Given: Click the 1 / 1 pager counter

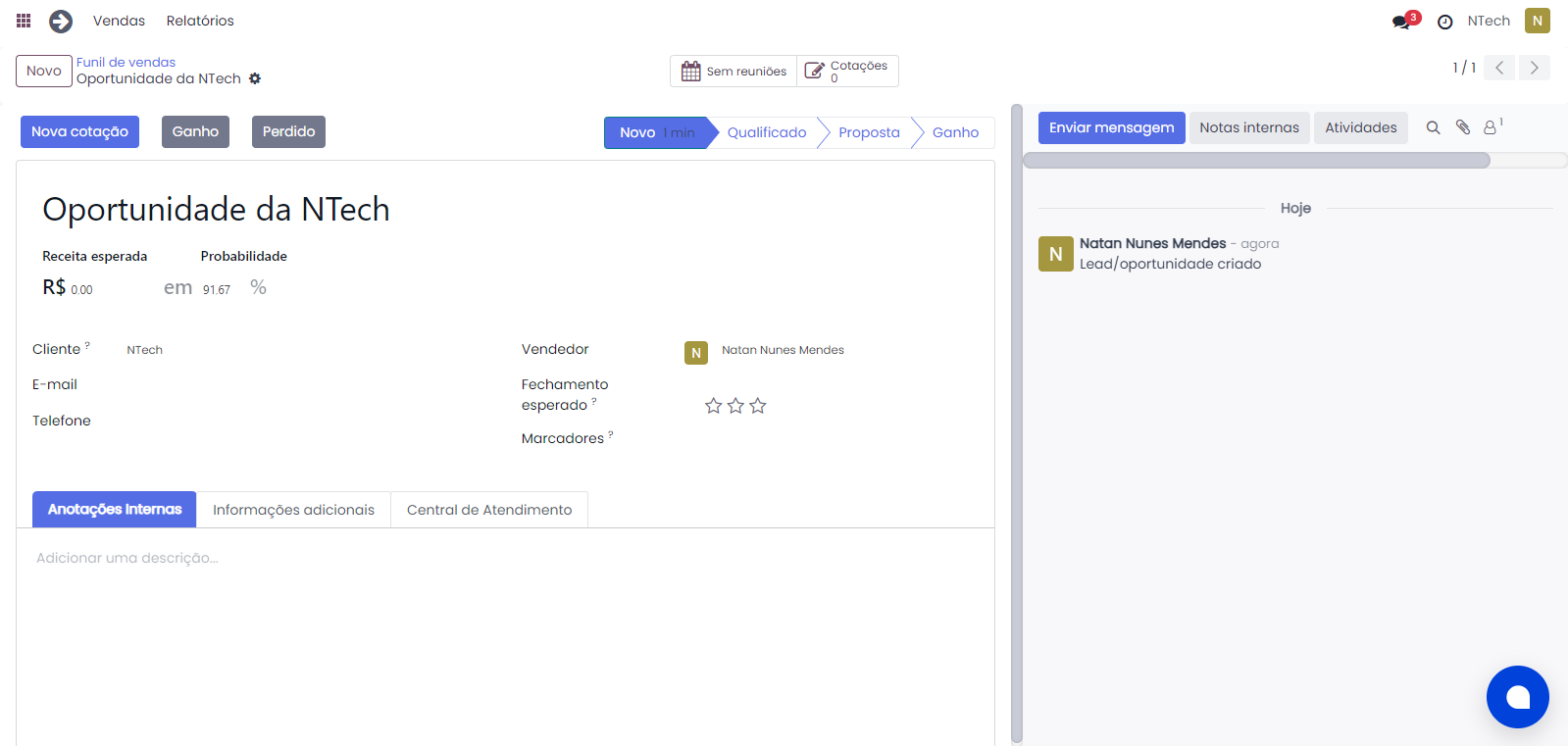Looking at the screenshot, I should [x=1464, y=68].
